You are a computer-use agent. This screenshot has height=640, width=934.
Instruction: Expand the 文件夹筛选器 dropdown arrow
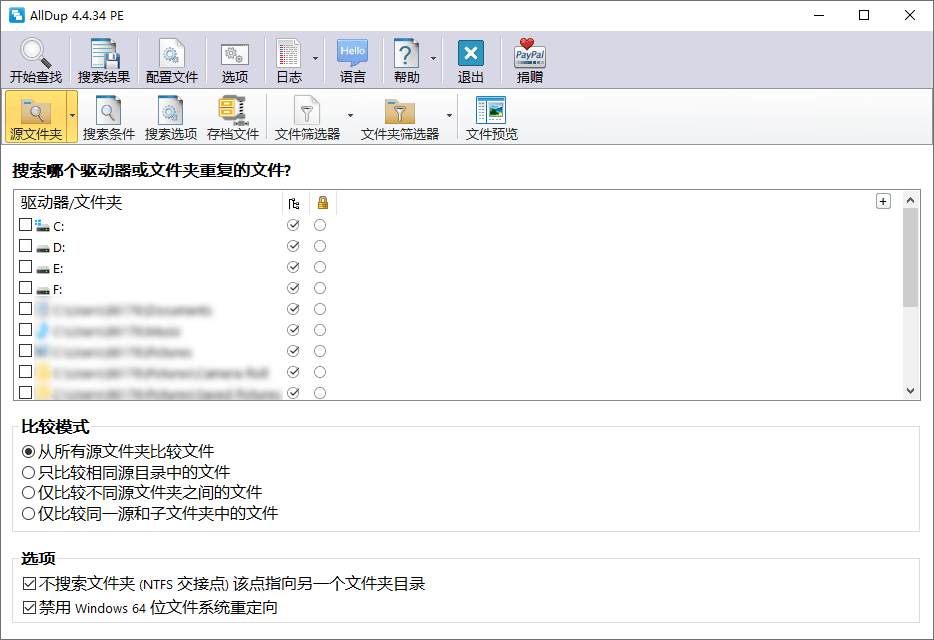[x=449, y=117]
